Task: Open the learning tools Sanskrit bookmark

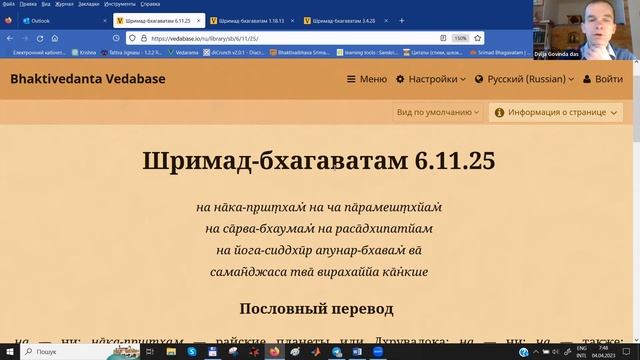Action: point(367,52)
